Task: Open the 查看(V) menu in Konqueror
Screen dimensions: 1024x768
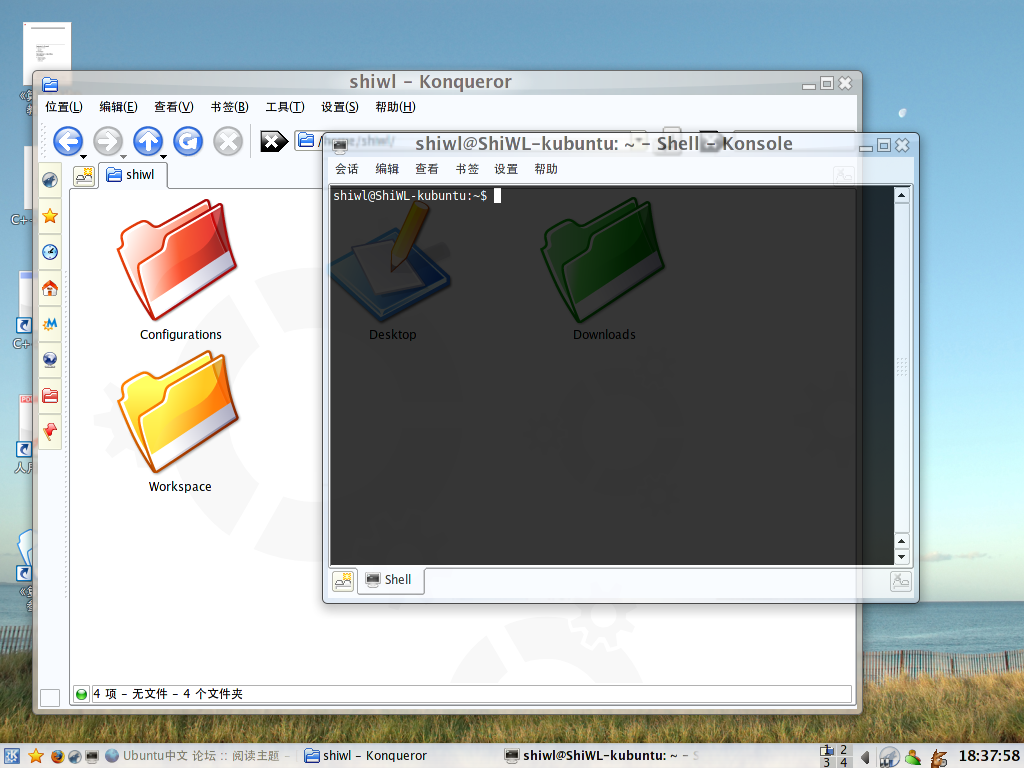Action: (x=174, y=107)
